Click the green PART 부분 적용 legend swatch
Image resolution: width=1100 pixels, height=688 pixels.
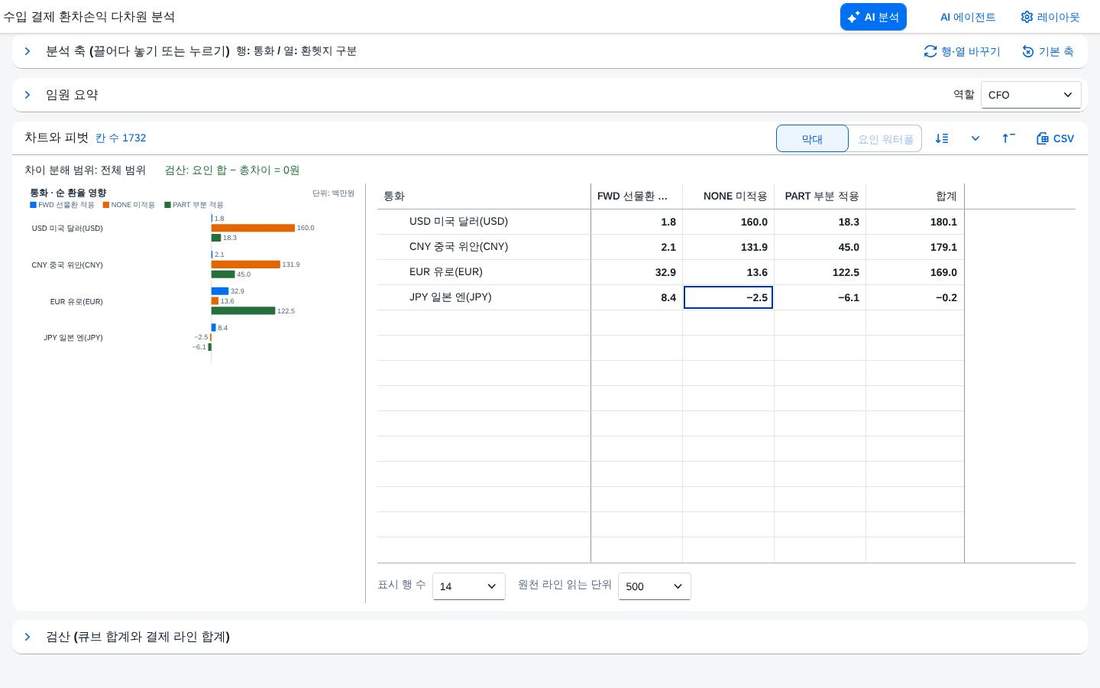168,205
